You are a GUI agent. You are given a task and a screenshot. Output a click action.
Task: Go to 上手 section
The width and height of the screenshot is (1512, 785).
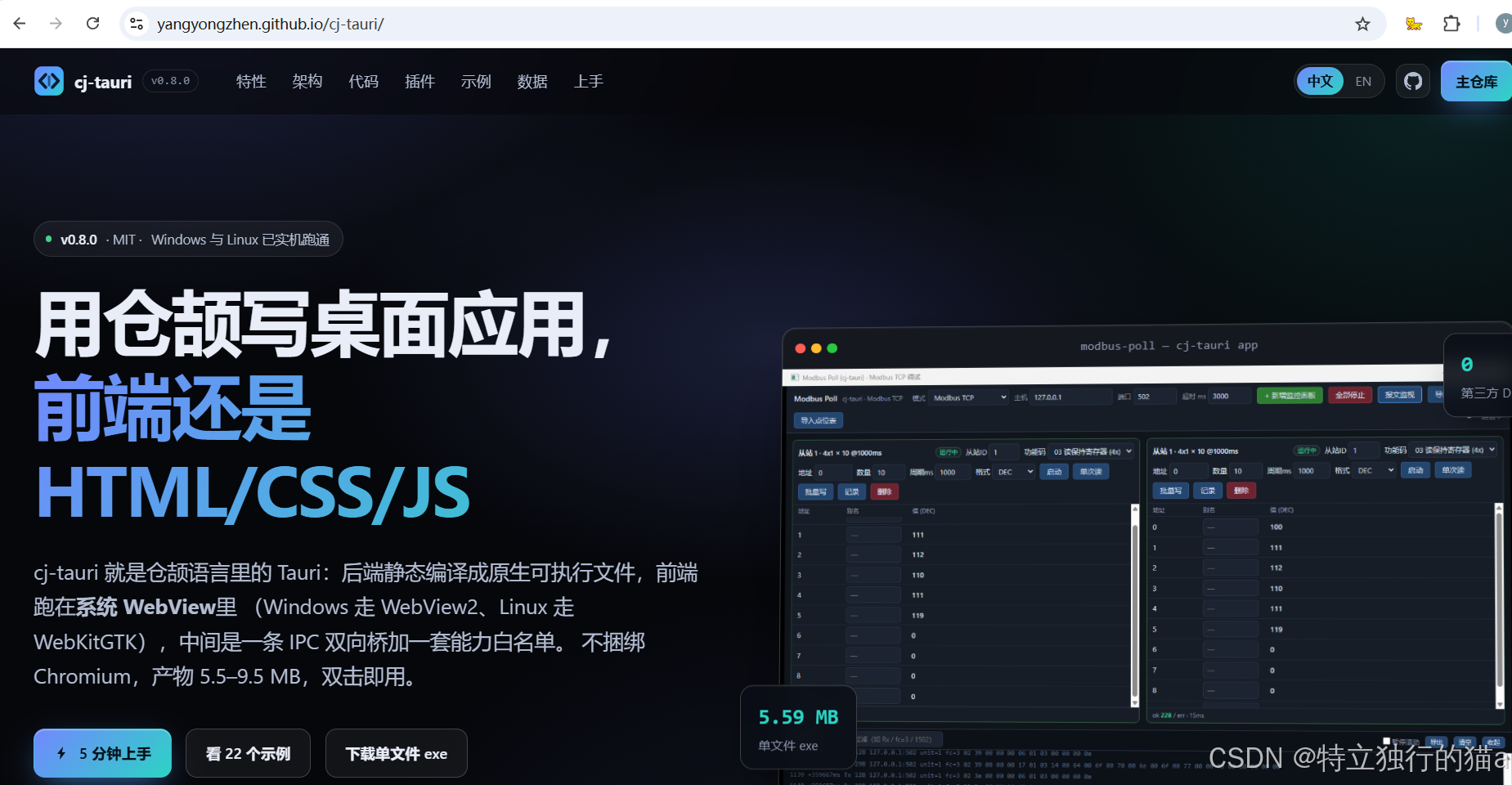pyautogui.click(x=589, y=81)
